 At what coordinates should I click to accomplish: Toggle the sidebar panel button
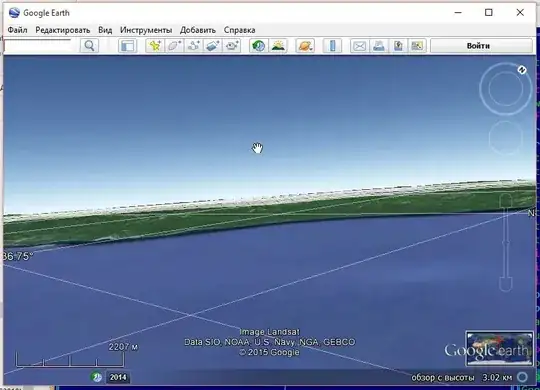point(127,46)
